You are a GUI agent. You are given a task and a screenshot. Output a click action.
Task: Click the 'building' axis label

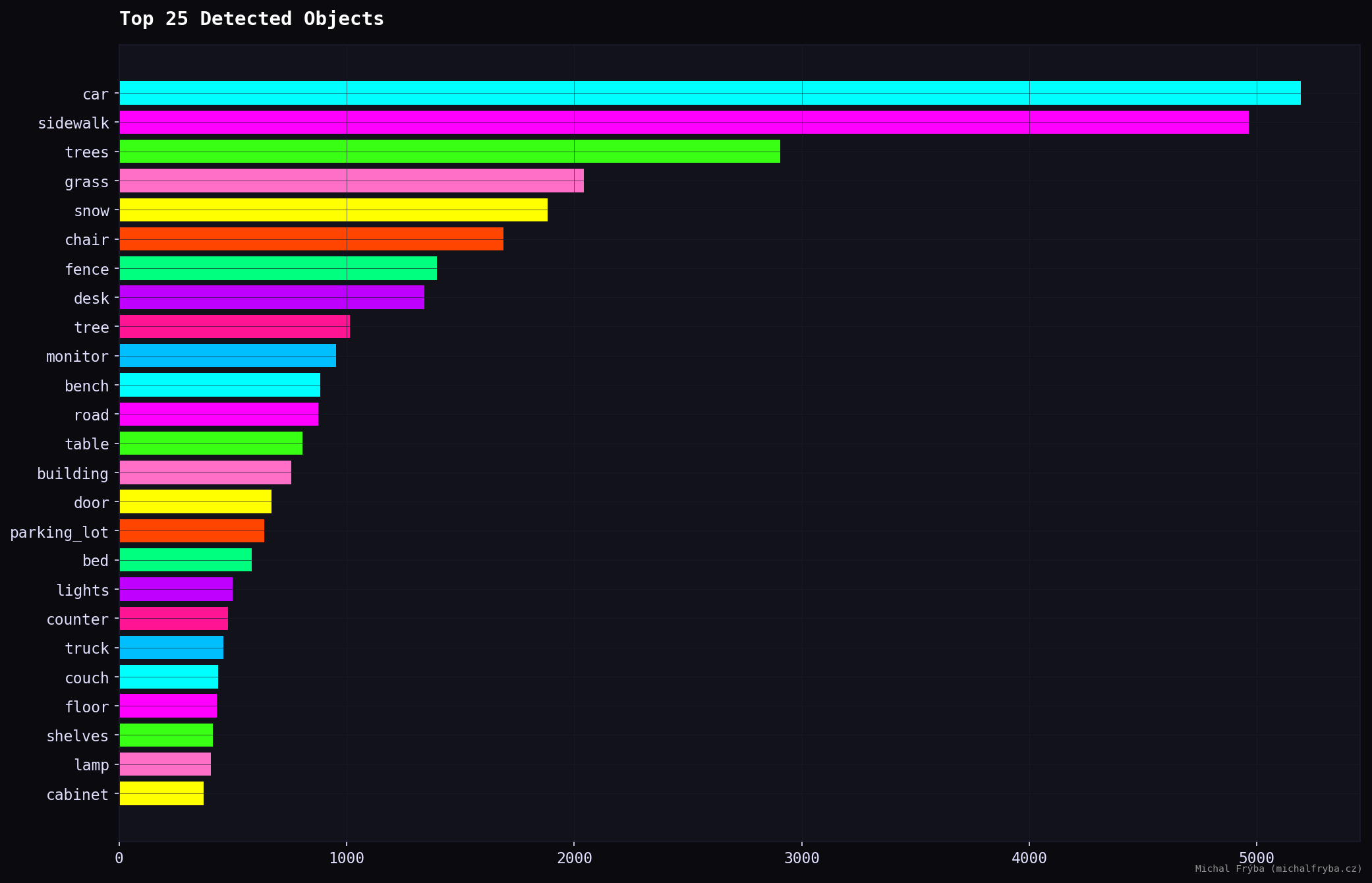point(72,474)
